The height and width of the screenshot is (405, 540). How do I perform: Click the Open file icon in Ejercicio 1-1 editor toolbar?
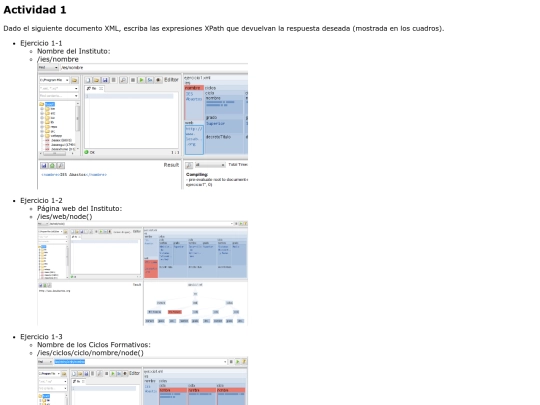(96, 80)
